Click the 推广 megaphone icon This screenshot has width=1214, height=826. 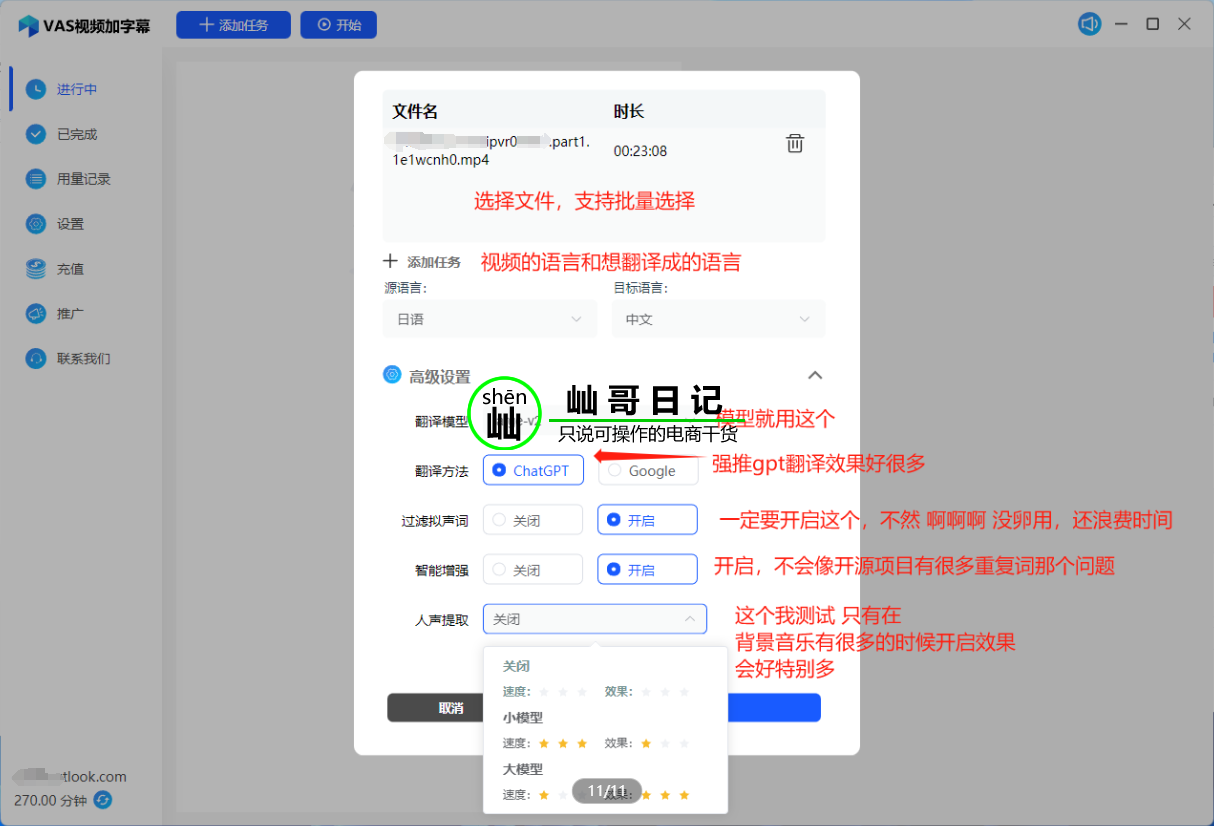[x=36, y=313]
